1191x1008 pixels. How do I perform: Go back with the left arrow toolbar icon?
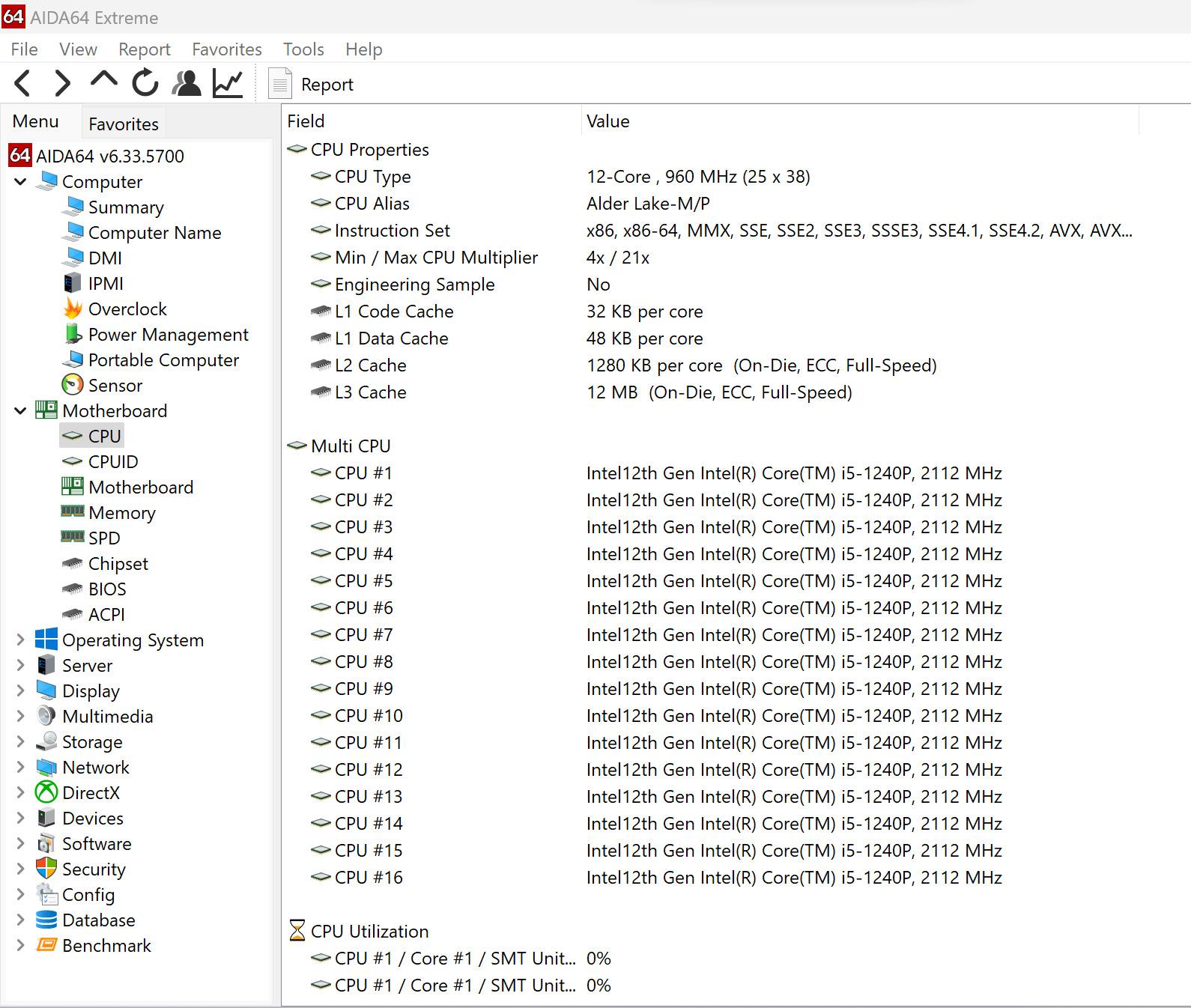point(22,83)
